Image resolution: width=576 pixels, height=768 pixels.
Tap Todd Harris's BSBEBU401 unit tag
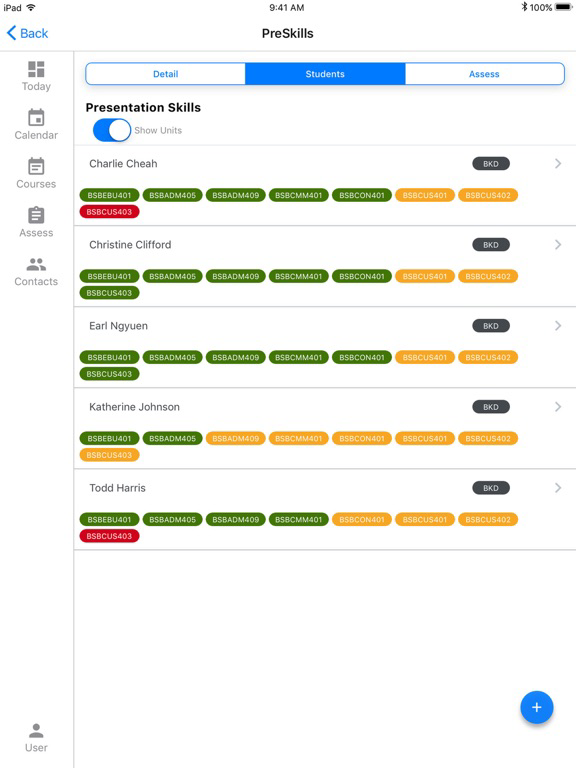pos(109,520)
